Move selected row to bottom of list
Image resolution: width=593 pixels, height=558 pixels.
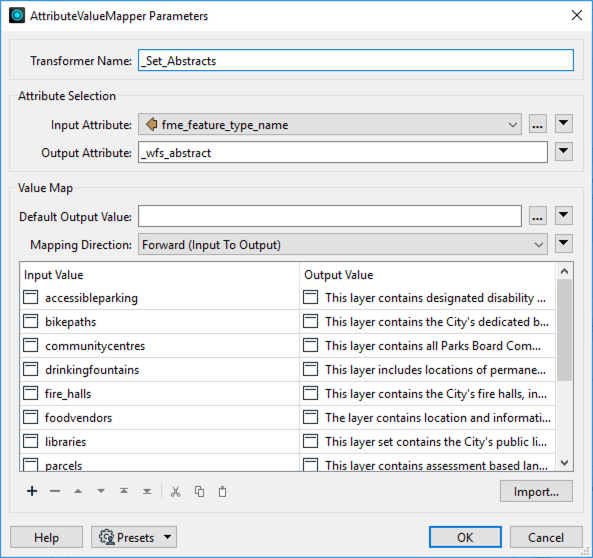(147, 491)
